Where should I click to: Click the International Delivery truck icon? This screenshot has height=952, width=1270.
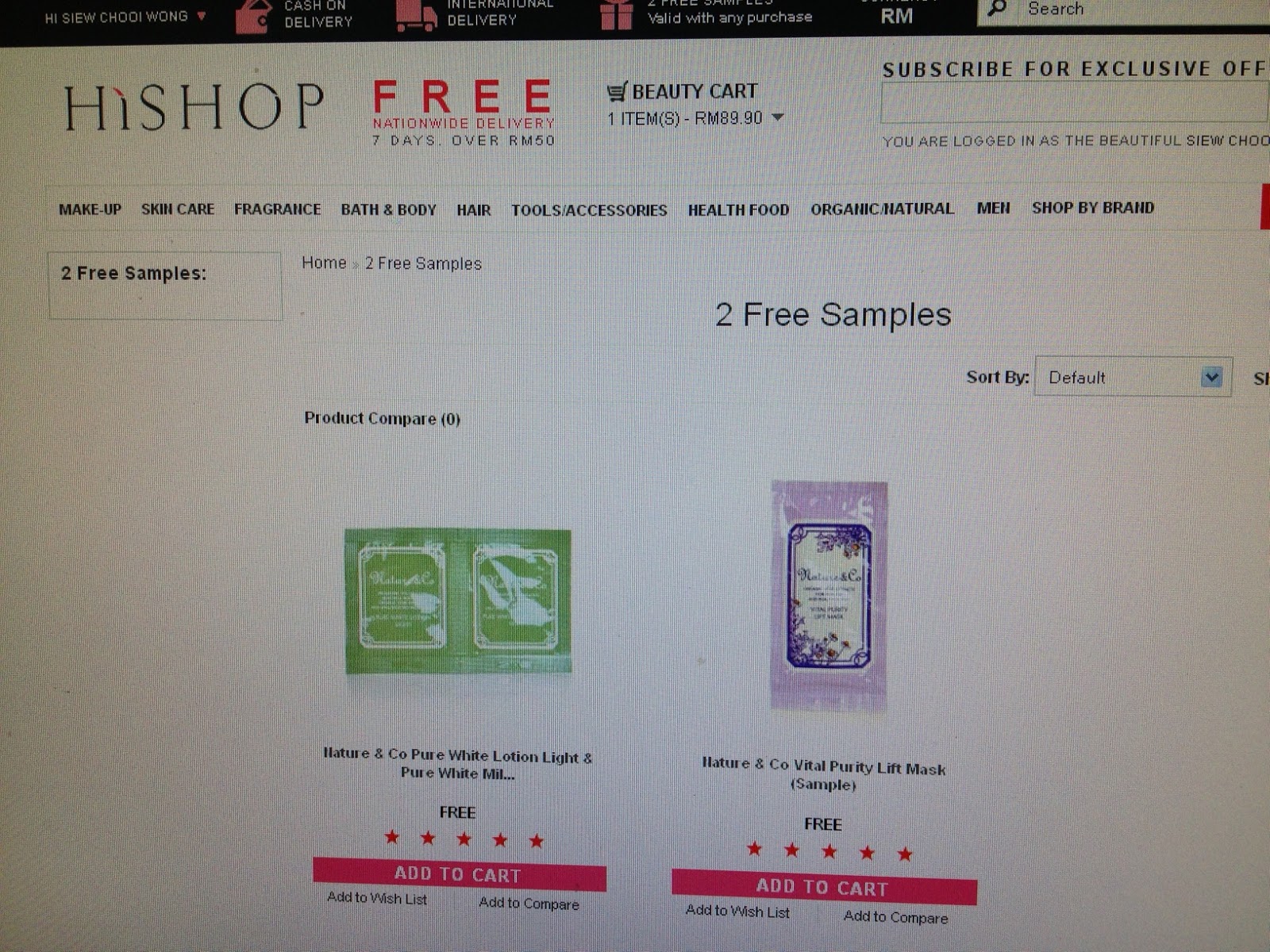[x=417, y=17]
